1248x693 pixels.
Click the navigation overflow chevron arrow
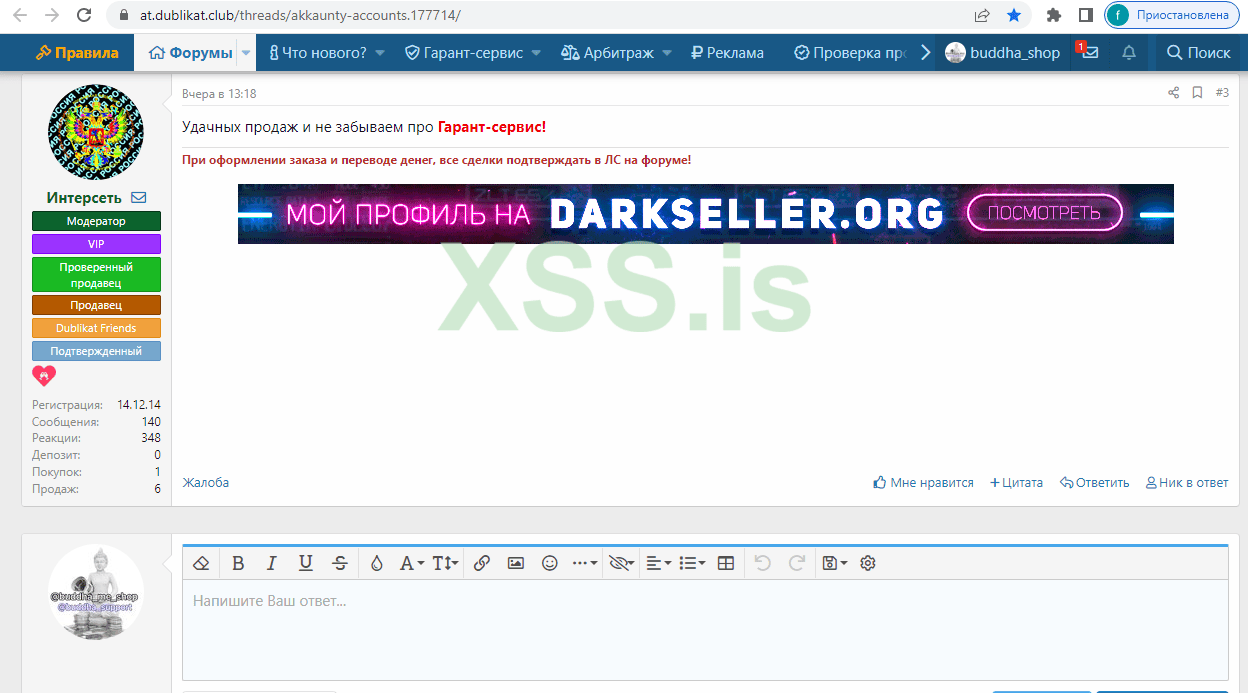tap(925, 53)
